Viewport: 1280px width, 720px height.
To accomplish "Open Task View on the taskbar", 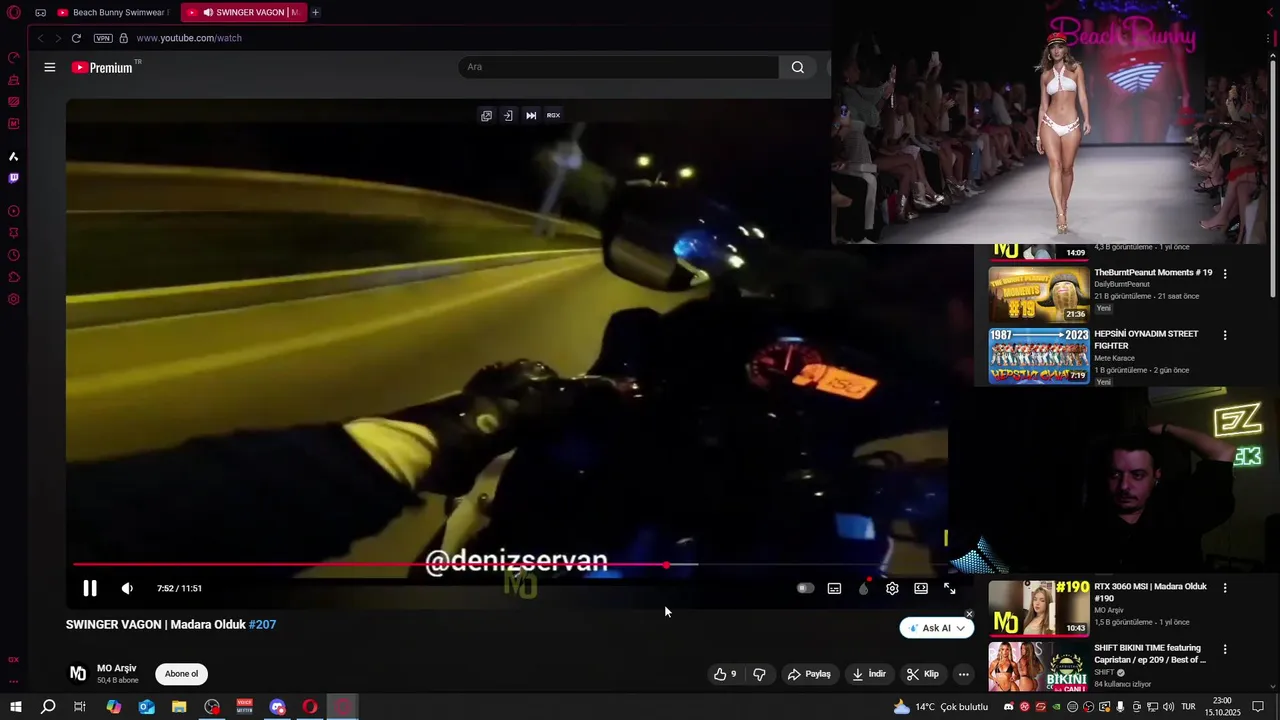I will (80, 707).
